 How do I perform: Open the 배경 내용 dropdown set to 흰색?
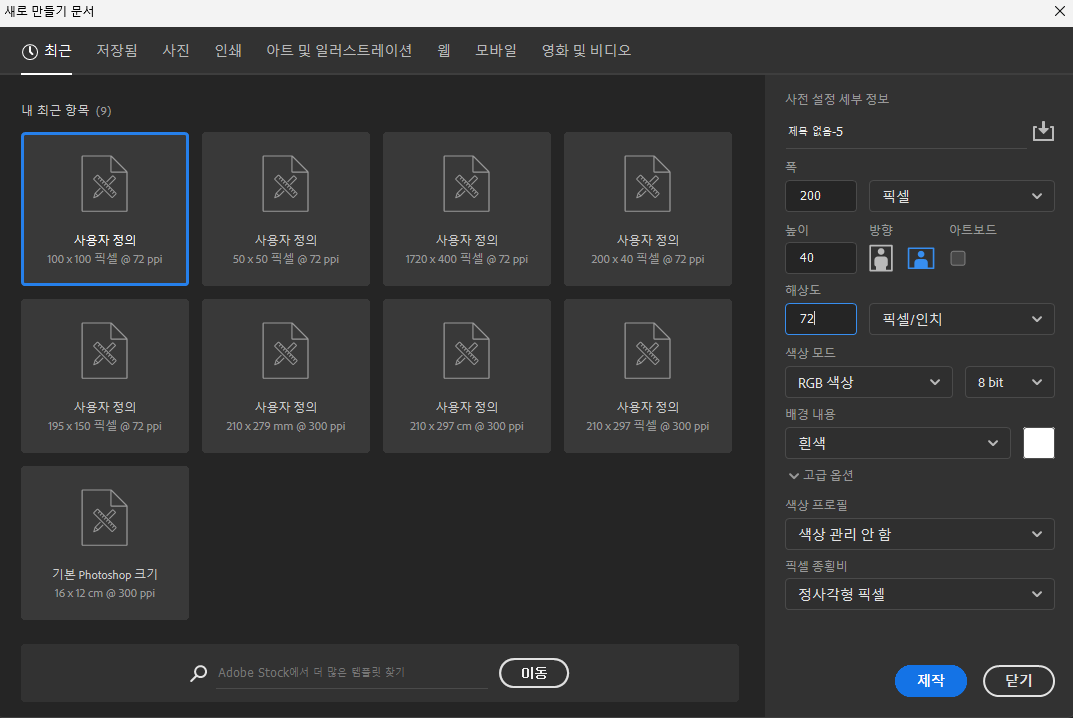pyautogui.click(x=897, y=443)
